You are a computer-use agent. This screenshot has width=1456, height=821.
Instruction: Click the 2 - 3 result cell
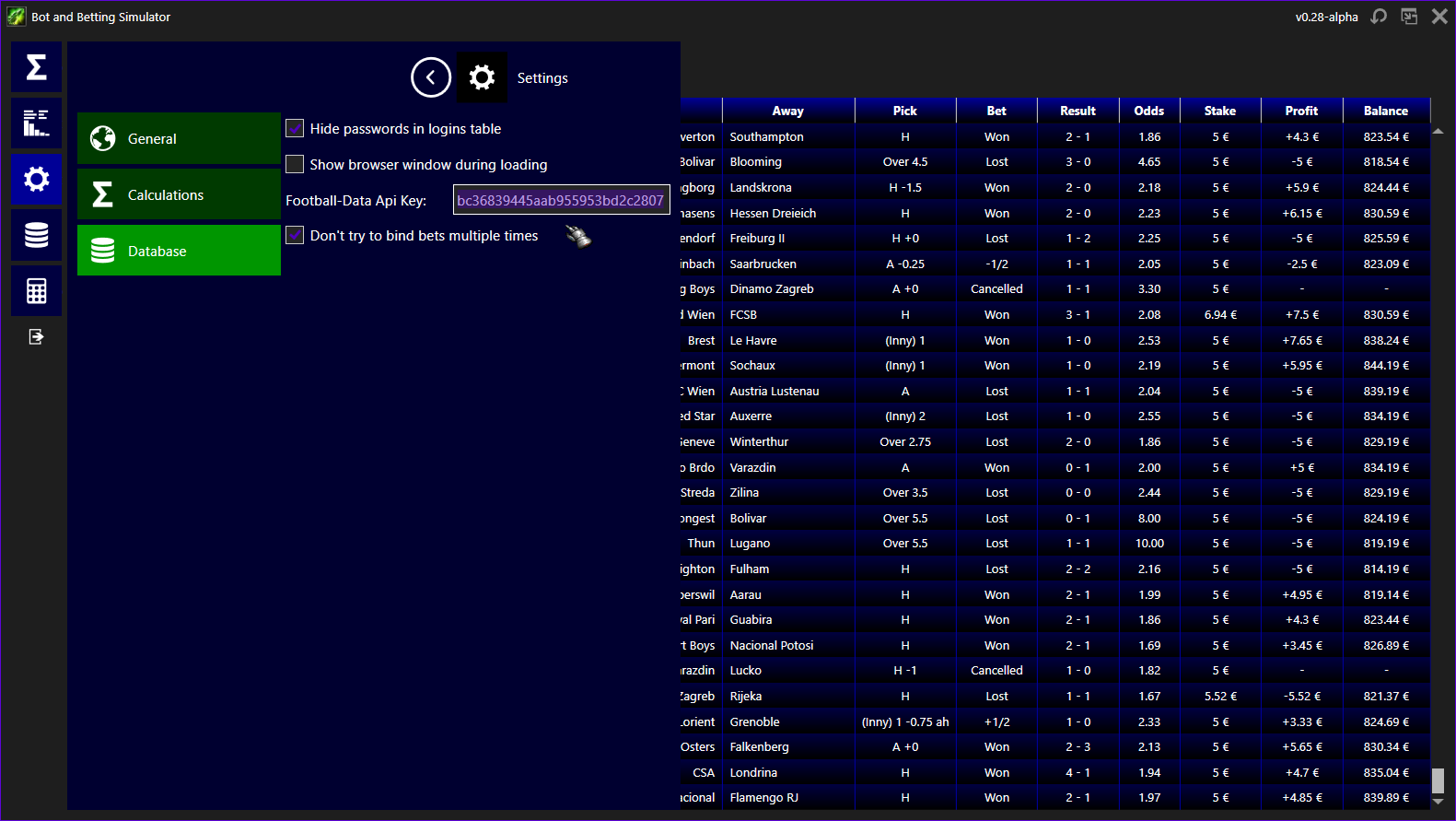[x=1077, y=746]
